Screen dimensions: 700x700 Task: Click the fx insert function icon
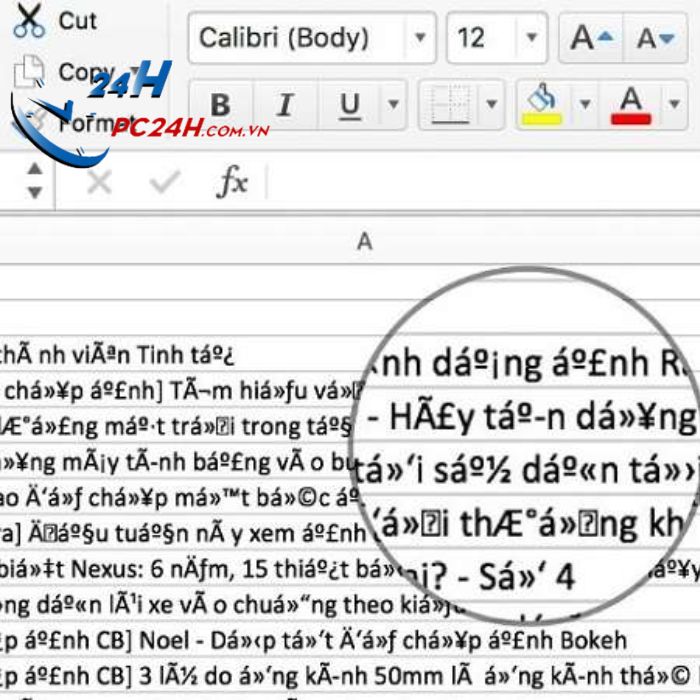pyautogui.click(x=231, y=182)
